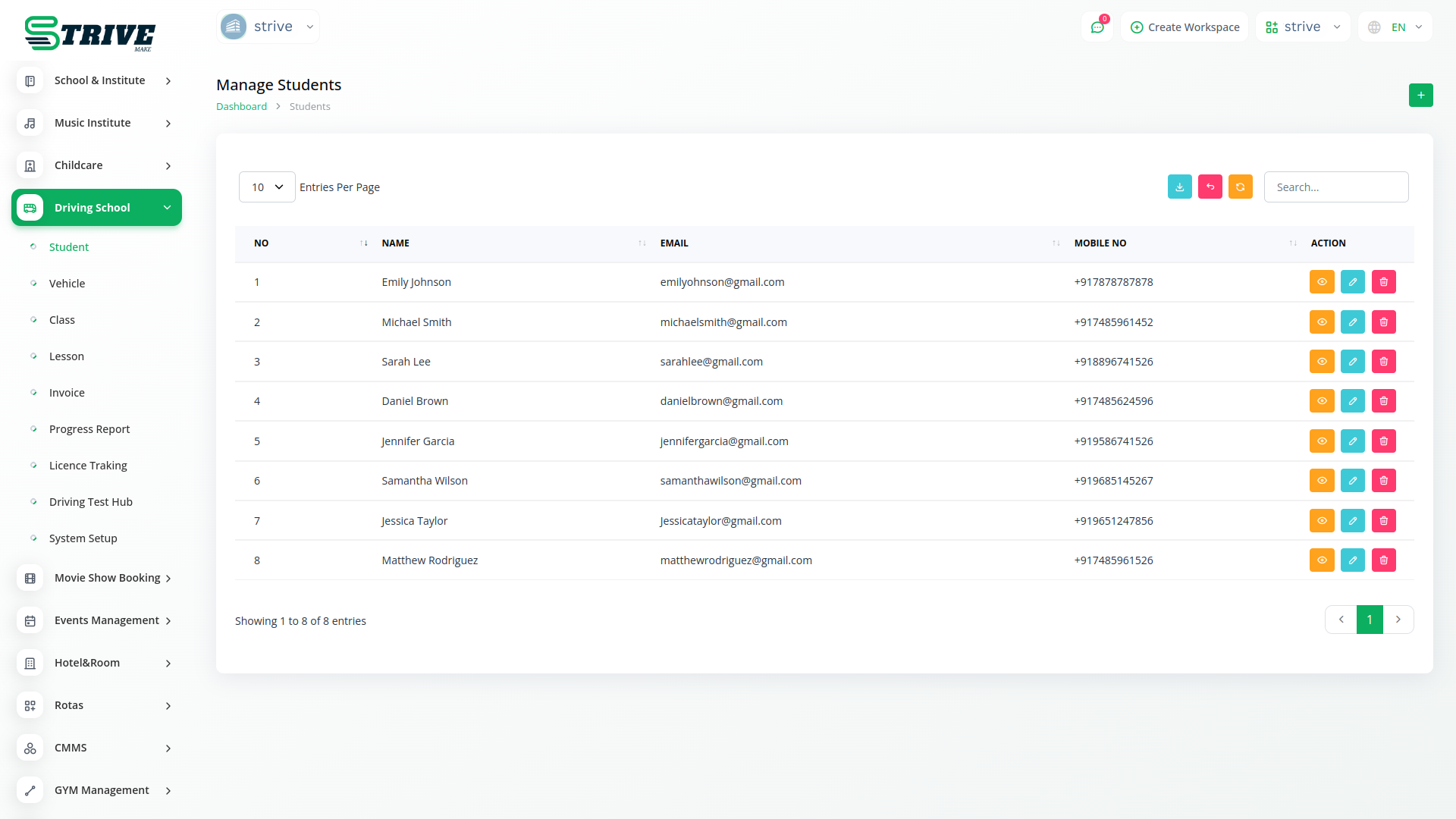
Task: Open the EN language dropdown
Action: pyautogui.click(x=1396, y=27)
